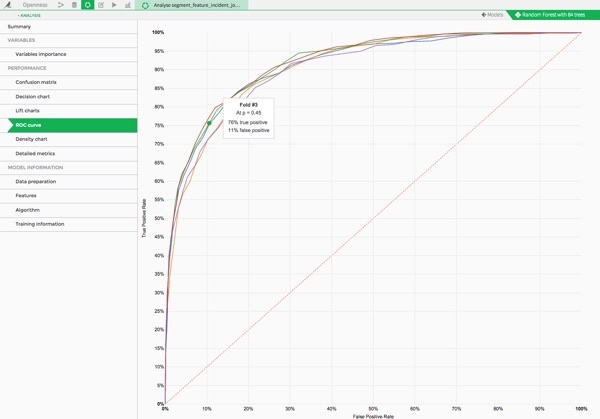This screenshot has height=419, width=600.
Task: Click the True Positive Rate axis label
Action: (x=144, y=218)
